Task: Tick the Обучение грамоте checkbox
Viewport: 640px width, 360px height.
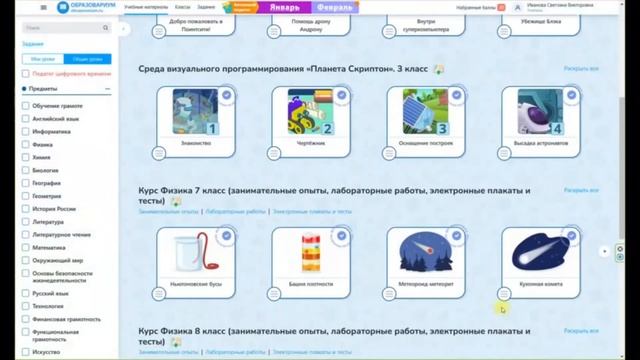Action: coord(26,106)
